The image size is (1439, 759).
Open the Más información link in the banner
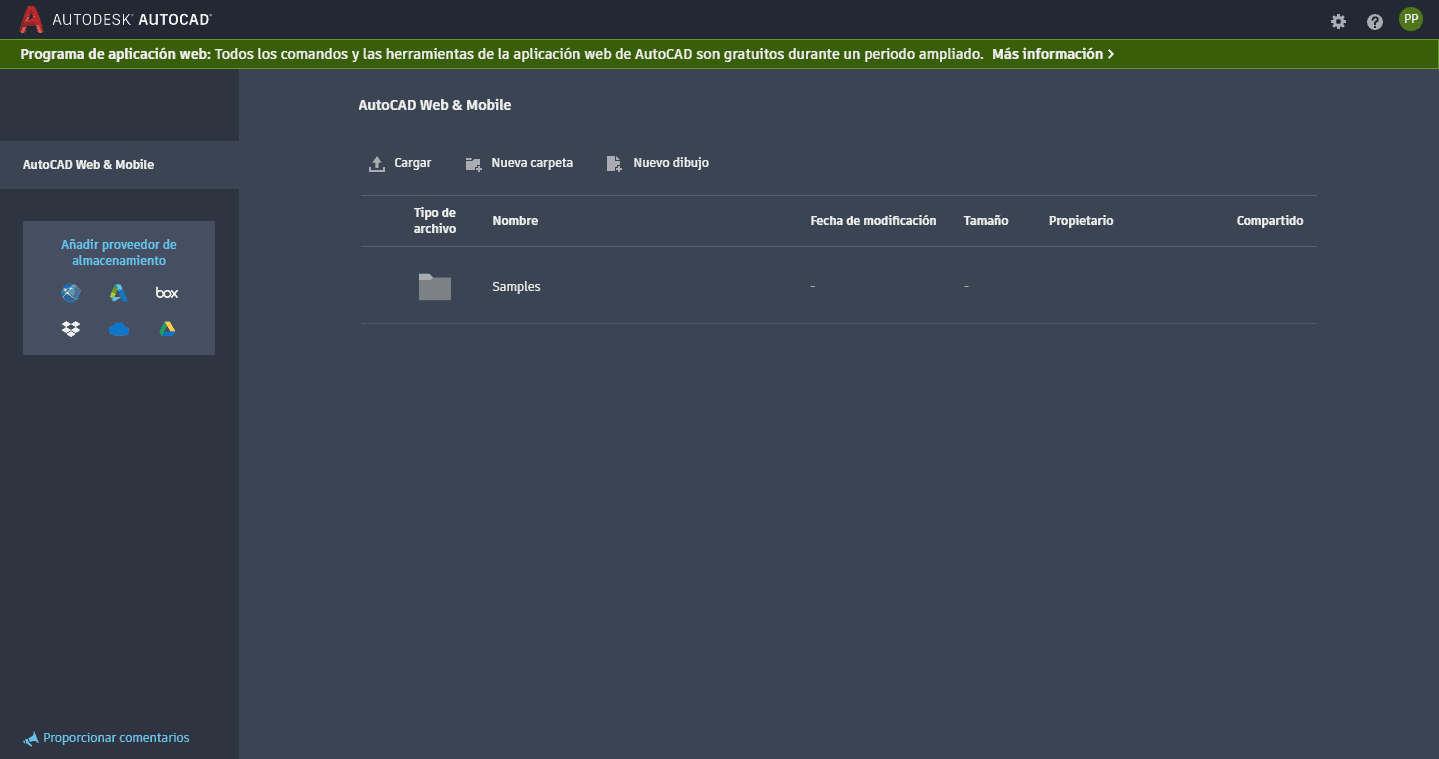[x=1053, y=54]
